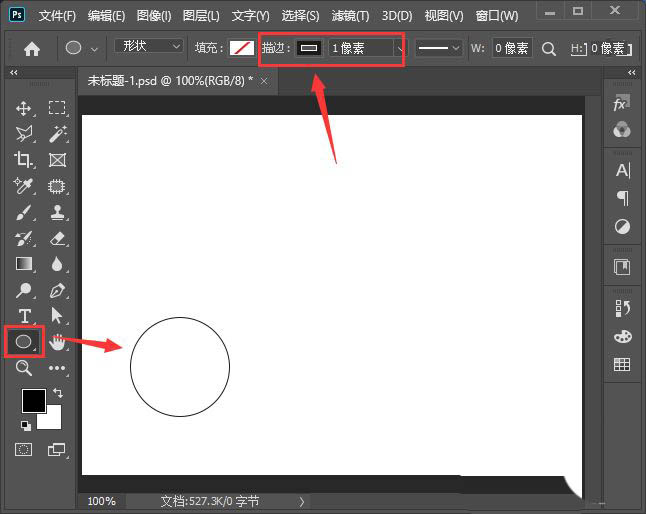The width and height of the screenshot is (646, 514).
Task: Open the Styles fx panel icon
Action: [x=621, y=104]
